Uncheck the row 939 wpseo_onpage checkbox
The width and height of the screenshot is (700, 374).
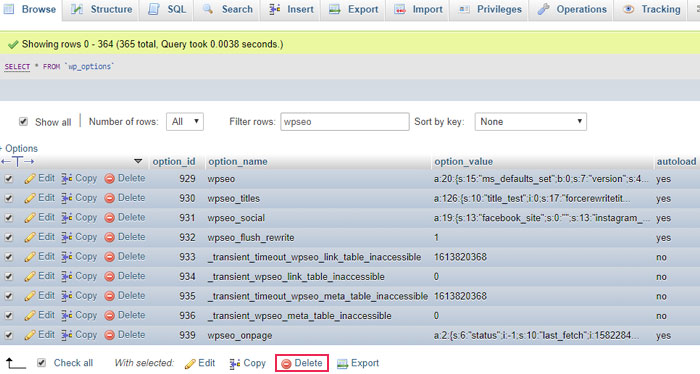(8, 335)
